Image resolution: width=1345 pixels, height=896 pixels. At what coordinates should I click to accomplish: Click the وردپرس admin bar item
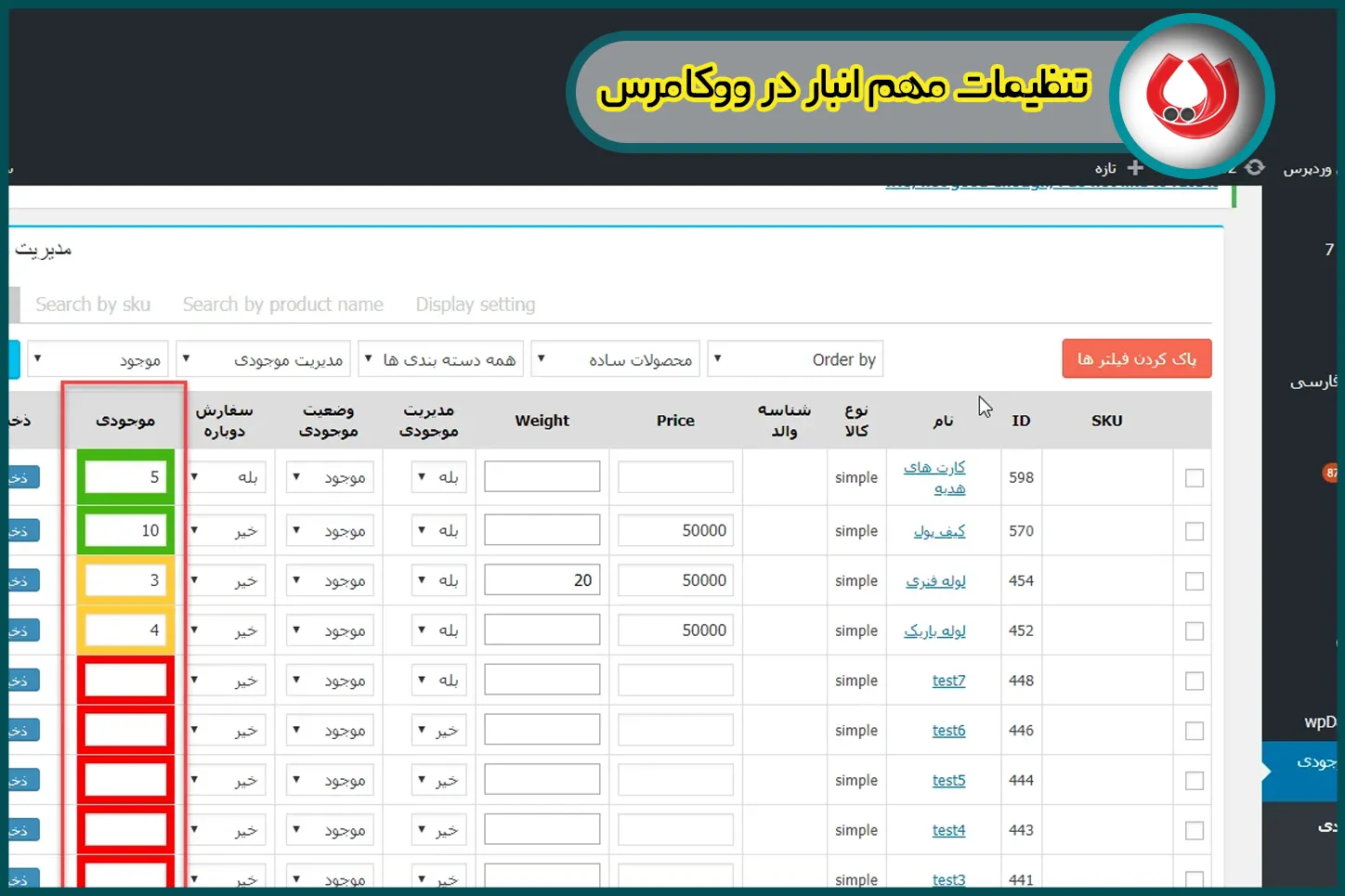pyautogui.click(x=1308, y=169)
